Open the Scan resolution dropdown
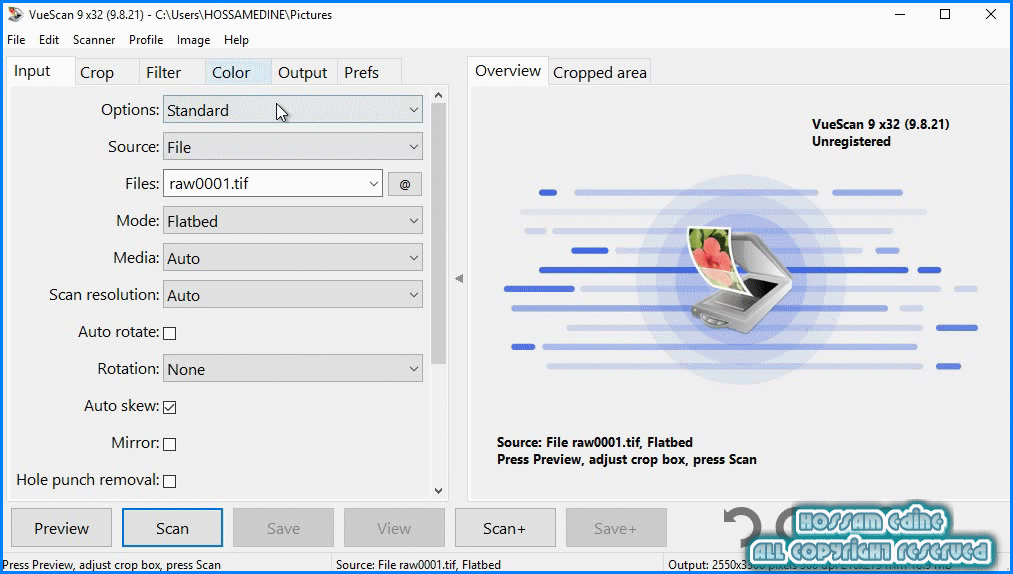Image resolution: width=1013 pixels, height=574 pixels. click(293, 295)
